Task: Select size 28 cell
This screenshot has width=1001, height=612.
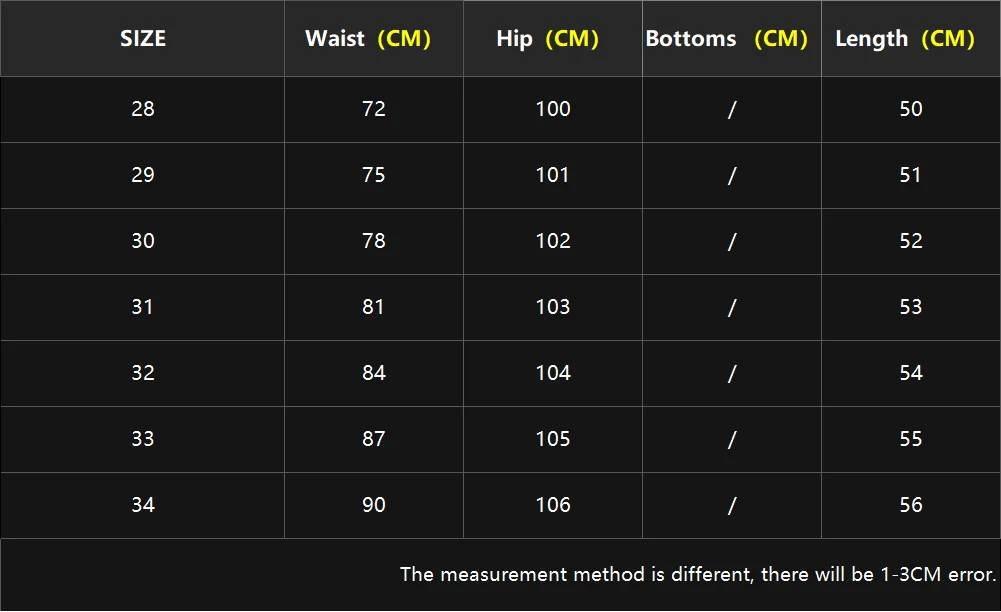Action: tap(143, 109)
